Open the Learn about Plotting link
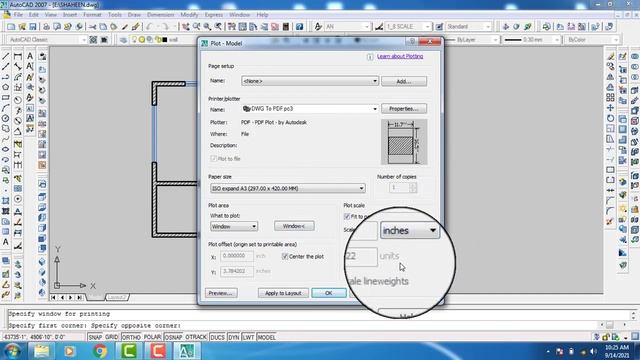Screen dimensions: 640x360 [x=400, y=56]
